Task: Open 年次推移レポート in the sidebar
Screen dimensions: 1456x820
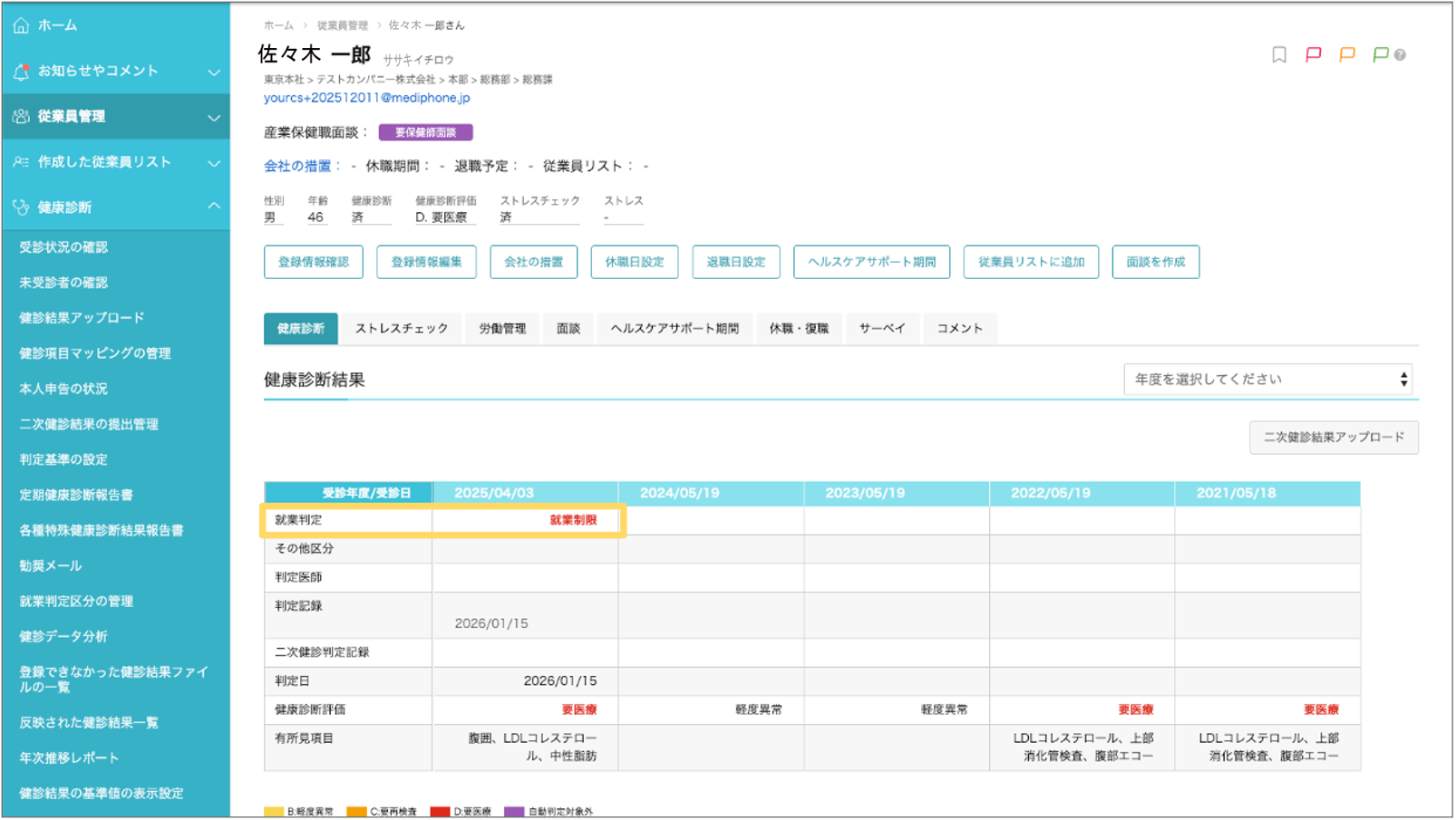Action: point(69,757)
